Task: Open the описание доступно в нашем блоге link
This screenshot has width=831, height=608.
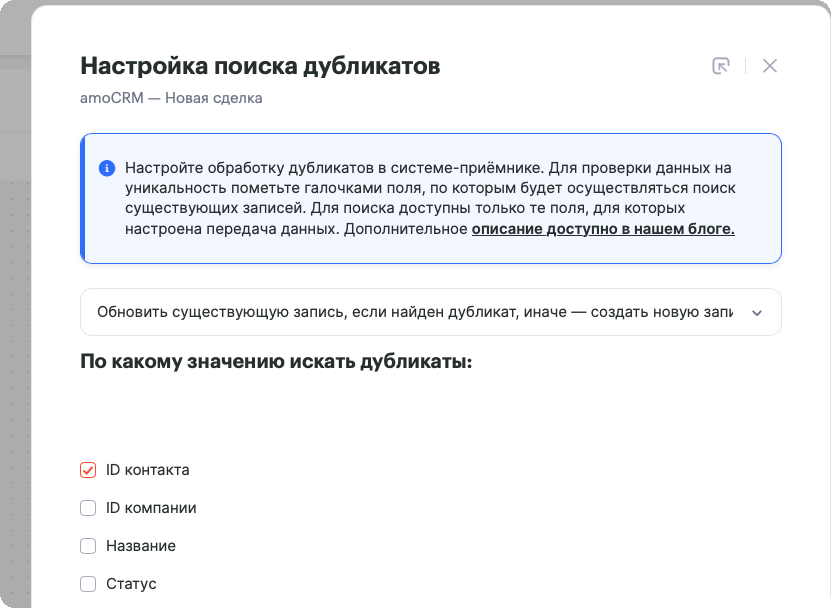Action: [x=603, y=229]
